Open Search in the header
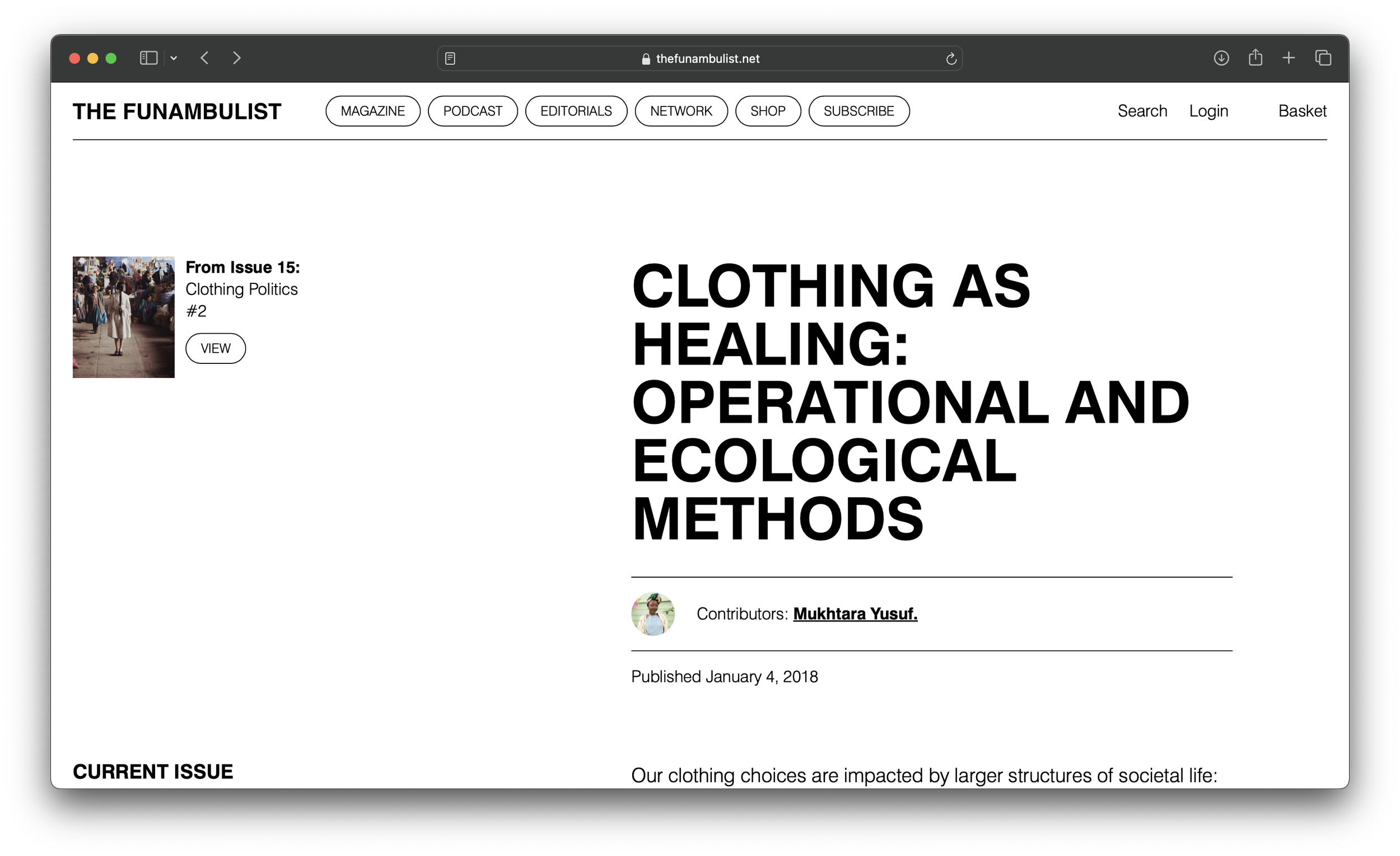This screenshot has width=1400, height=856. coord(1142,111)
